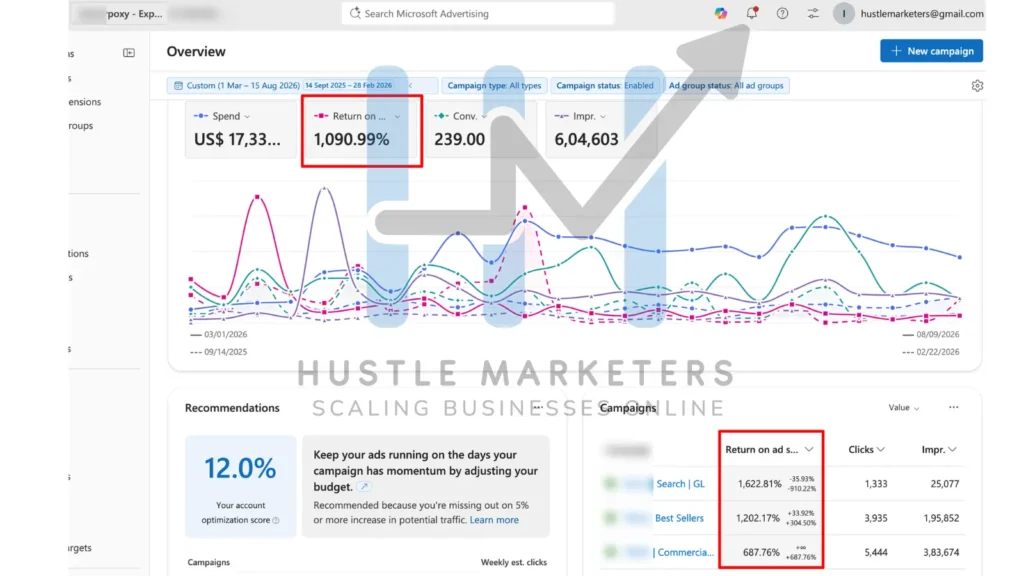
Task: Expand the Spend metric dropdown
Action: [247, 116]
